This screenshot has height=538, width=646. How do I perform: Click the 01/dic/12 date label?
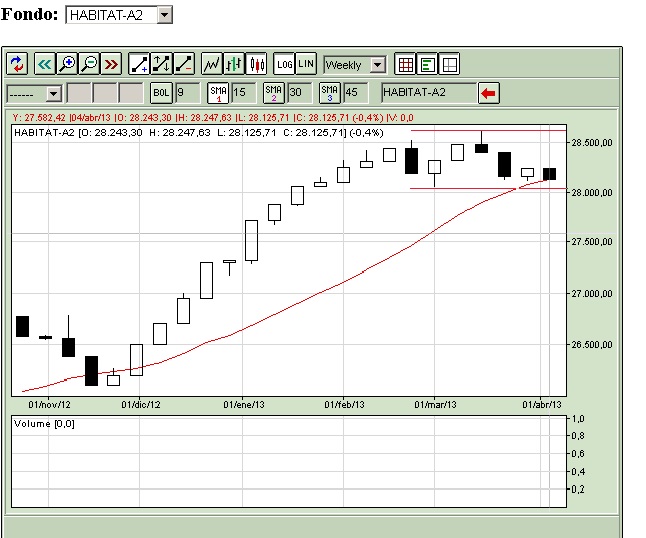coord(140,405)
